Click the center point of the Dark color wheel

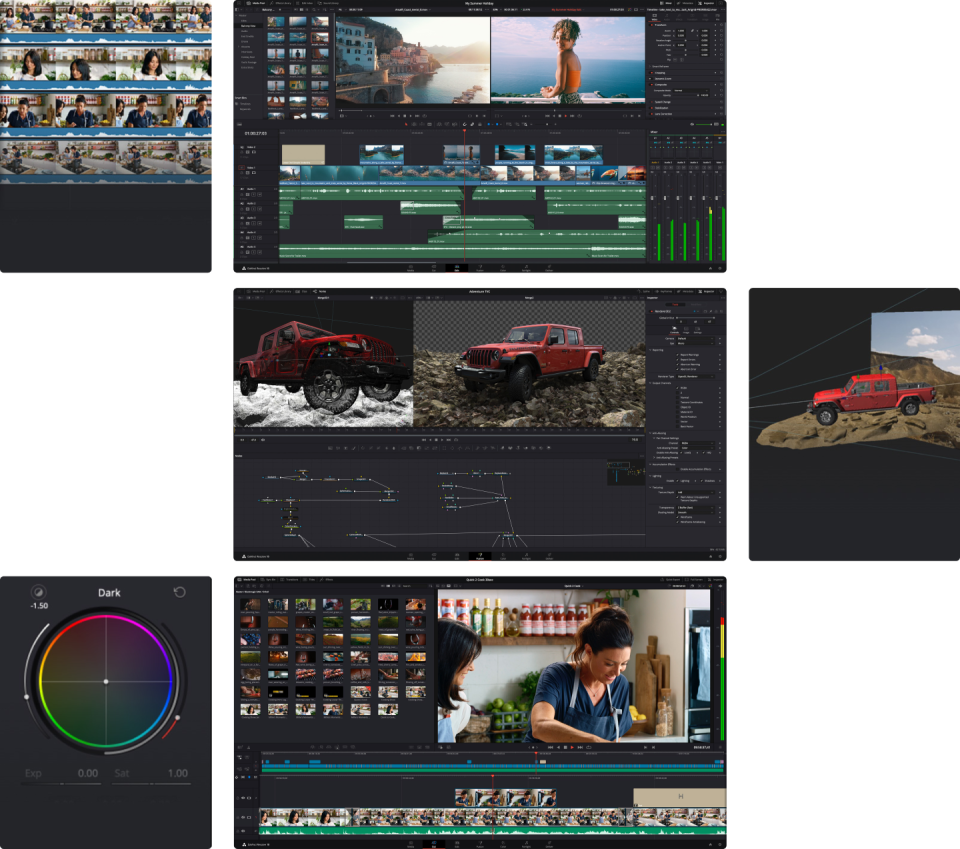tap(106, 681)
